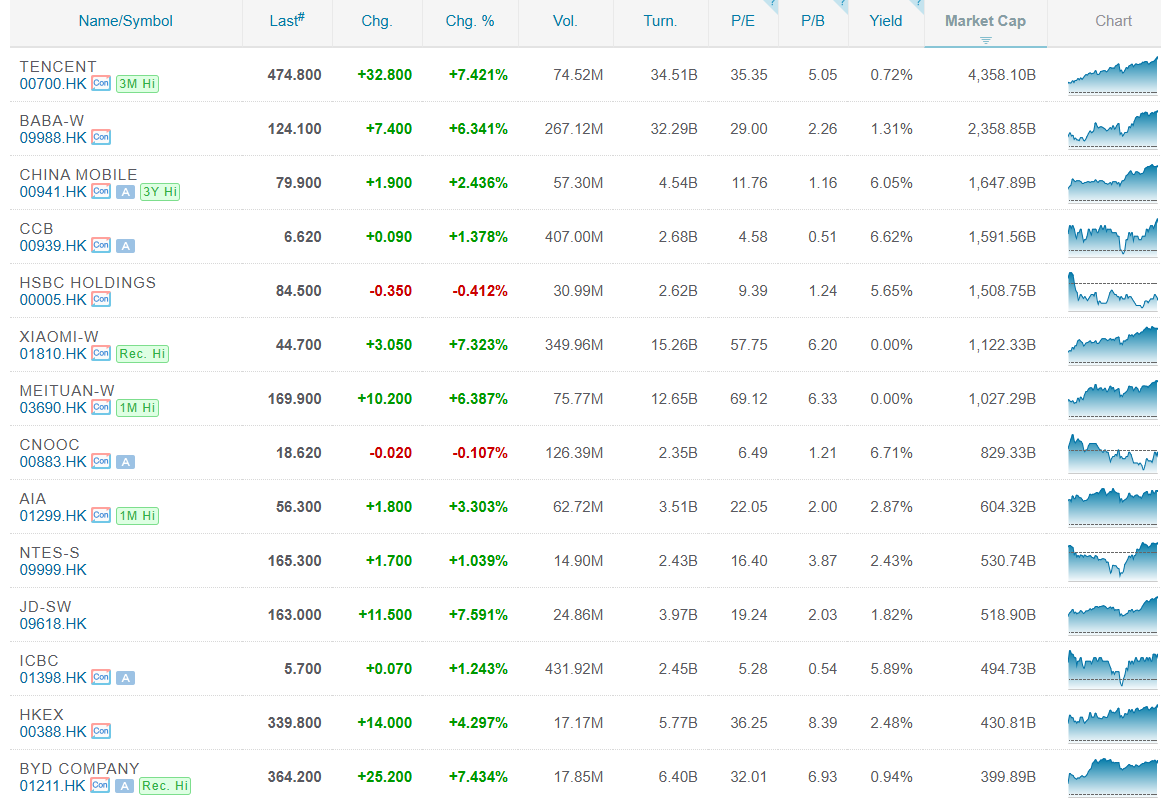Image resolution: width=1161 pixels, height=801 pixels.
Task: Open the 01810.HK Xiaomi link
Action: click(x=53, y=354)
